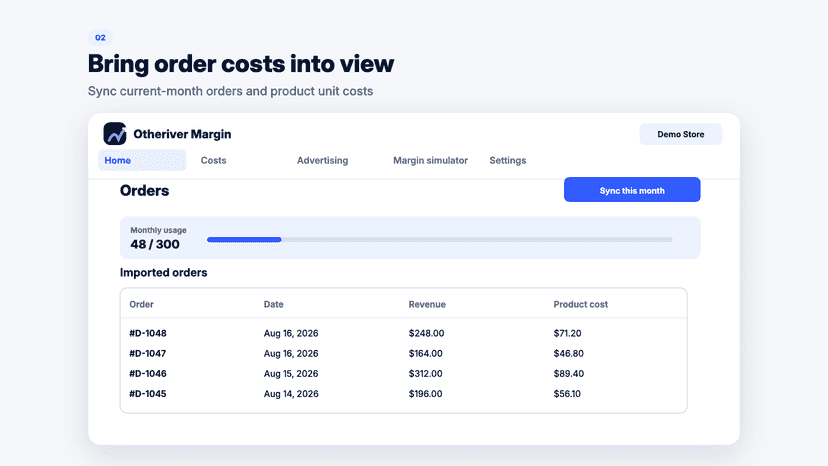Click the Product cost column header
Viewport: 828px width, 466px height.
pos(580,304)
